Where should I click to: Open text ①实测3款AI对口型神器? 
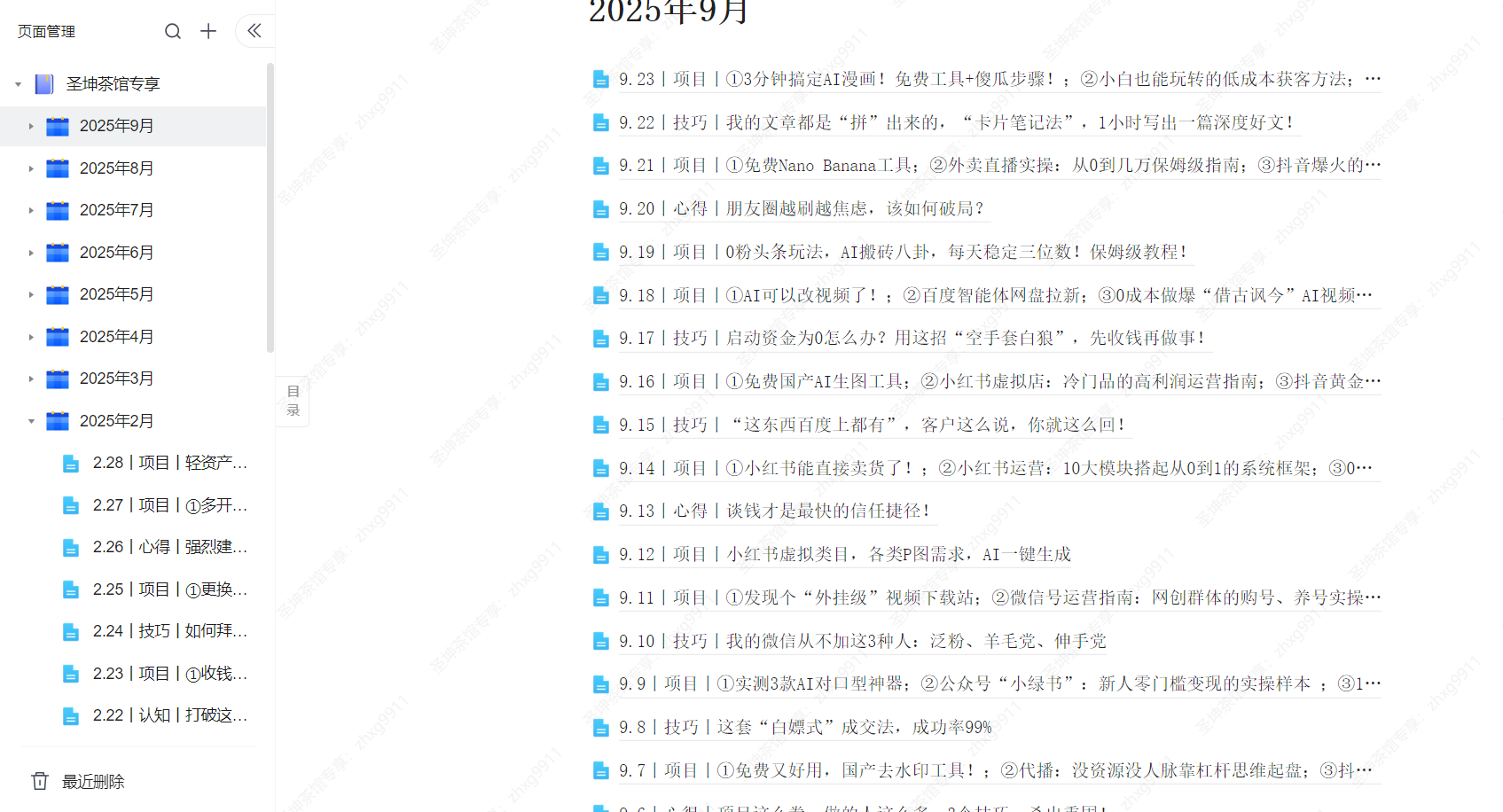coord(814,683)
